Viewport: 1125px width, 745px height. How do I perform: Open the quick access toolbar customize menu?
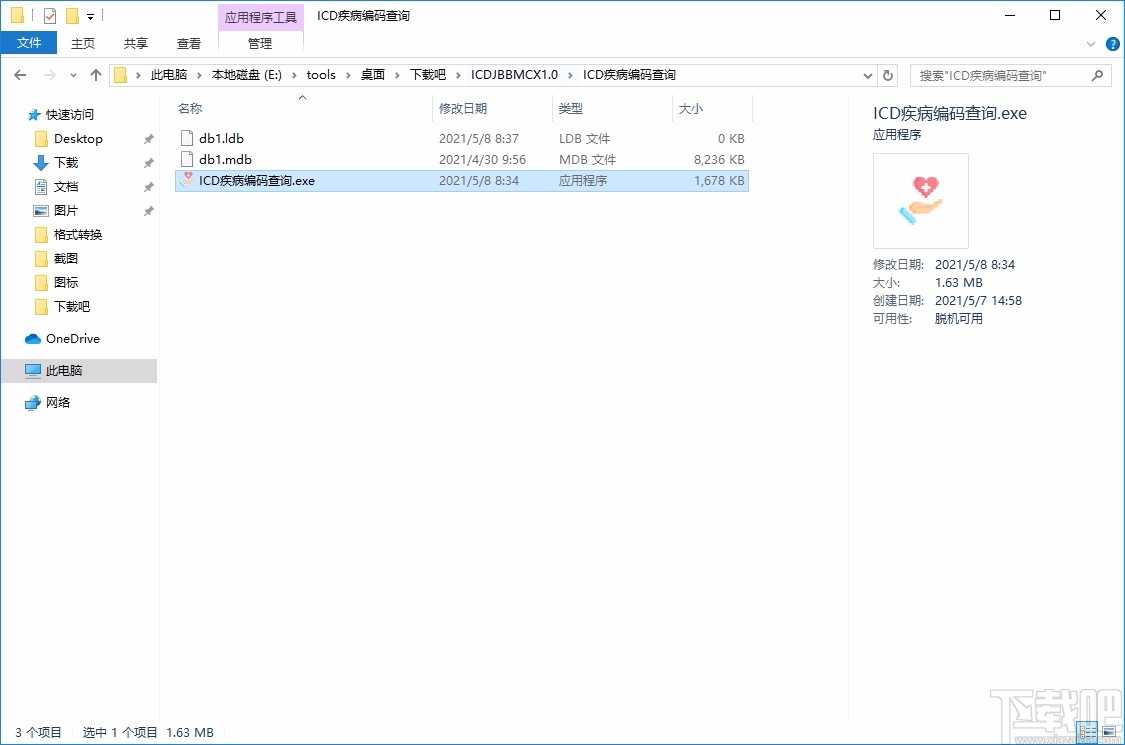tap(91, 15)
